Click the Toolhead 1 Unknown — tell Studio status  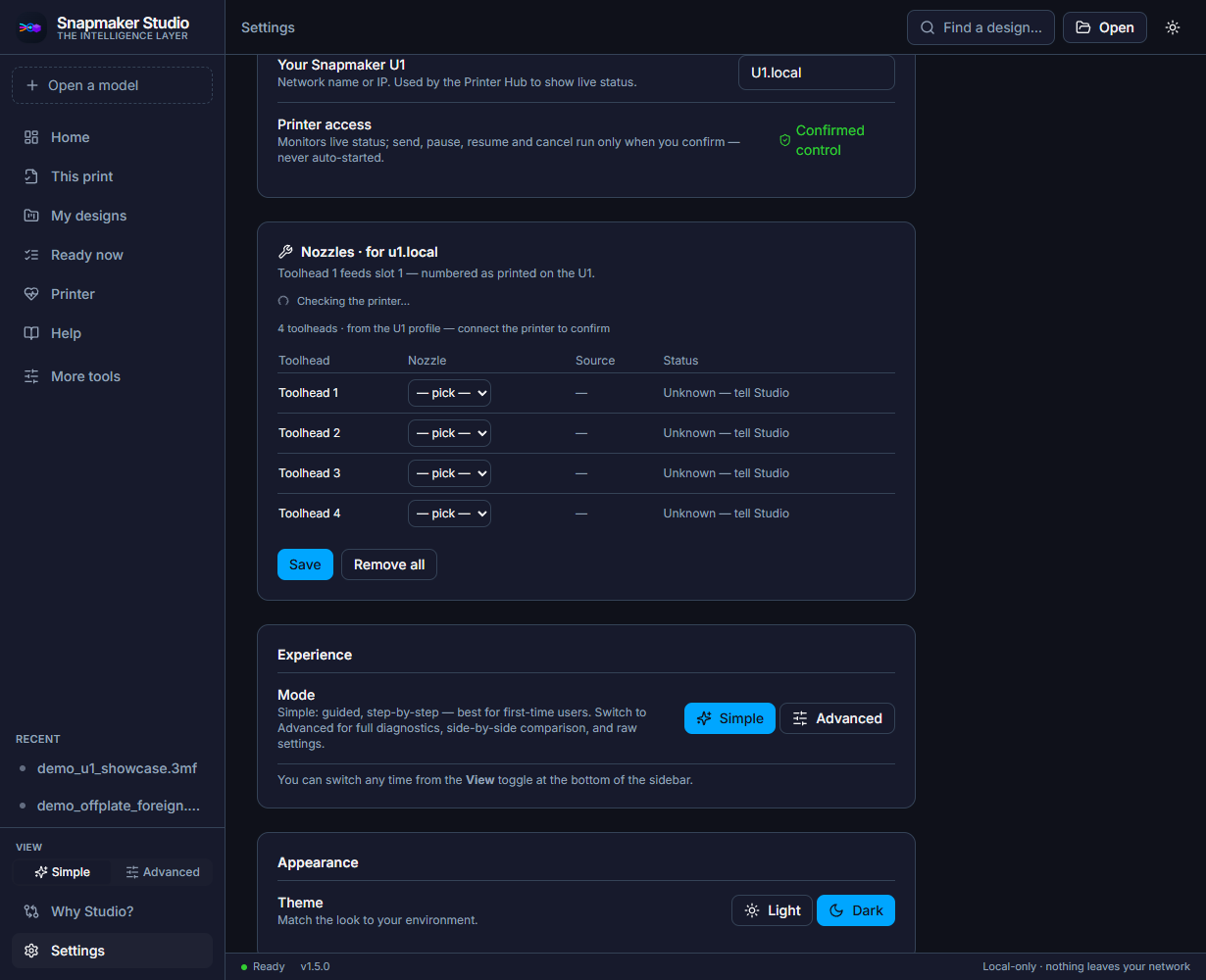pyautogui.click(x=726, y=393)
